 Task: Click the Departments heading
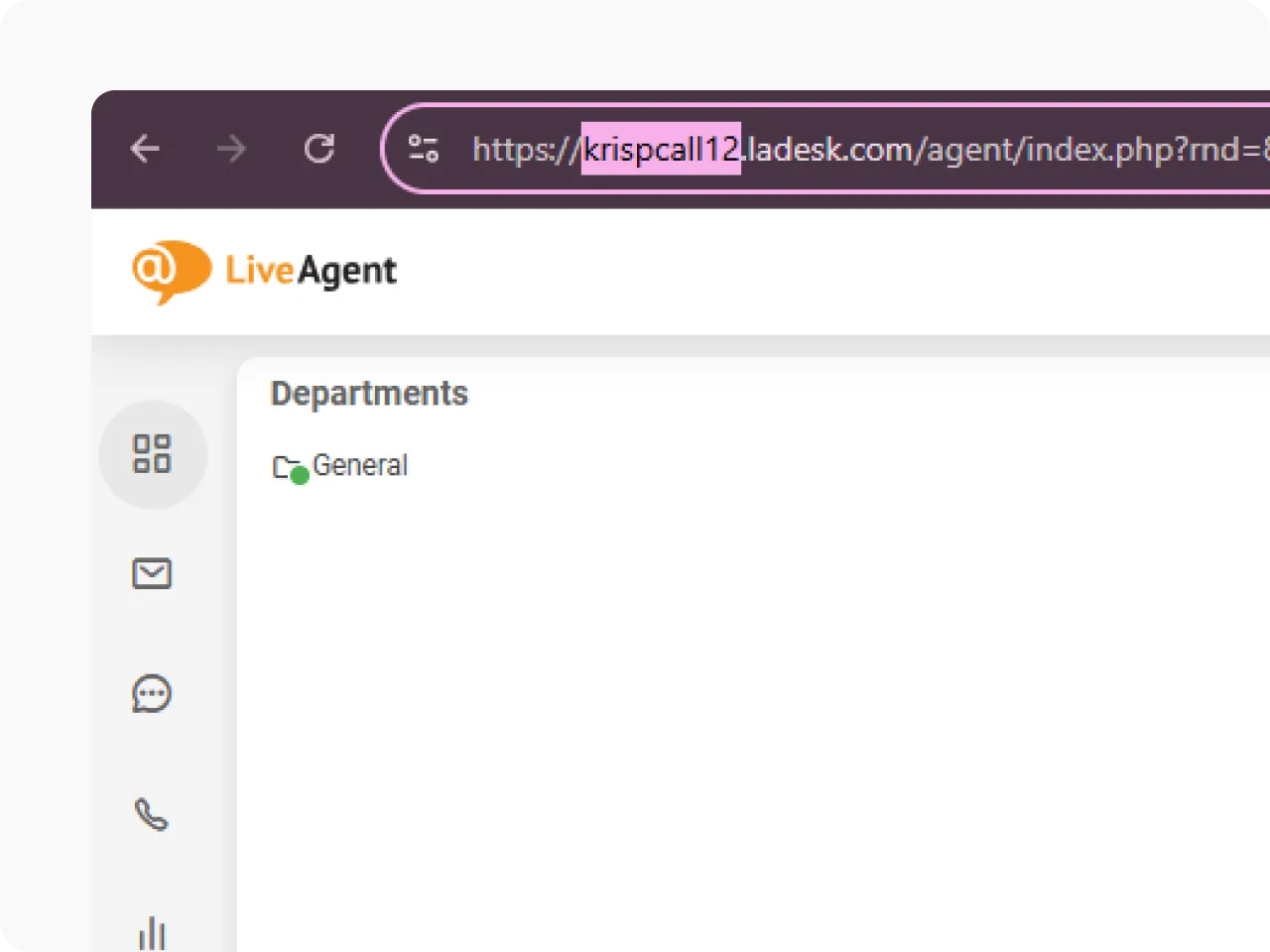(369, 394)
